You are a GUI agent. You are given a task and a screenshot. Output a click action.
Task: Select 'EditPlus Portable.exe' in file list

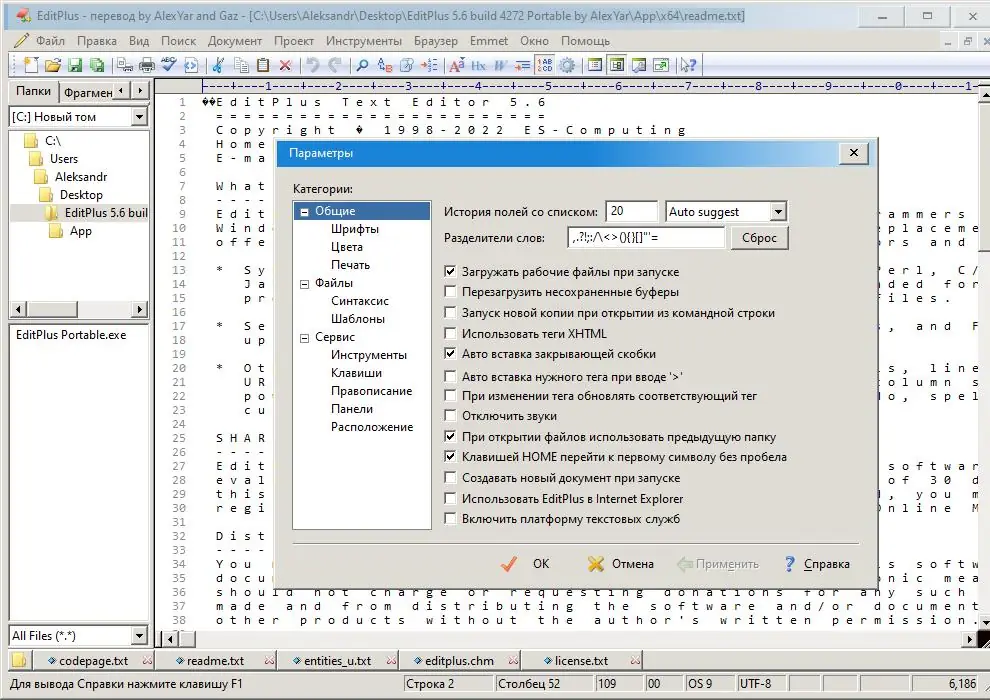tap(71, 335)
